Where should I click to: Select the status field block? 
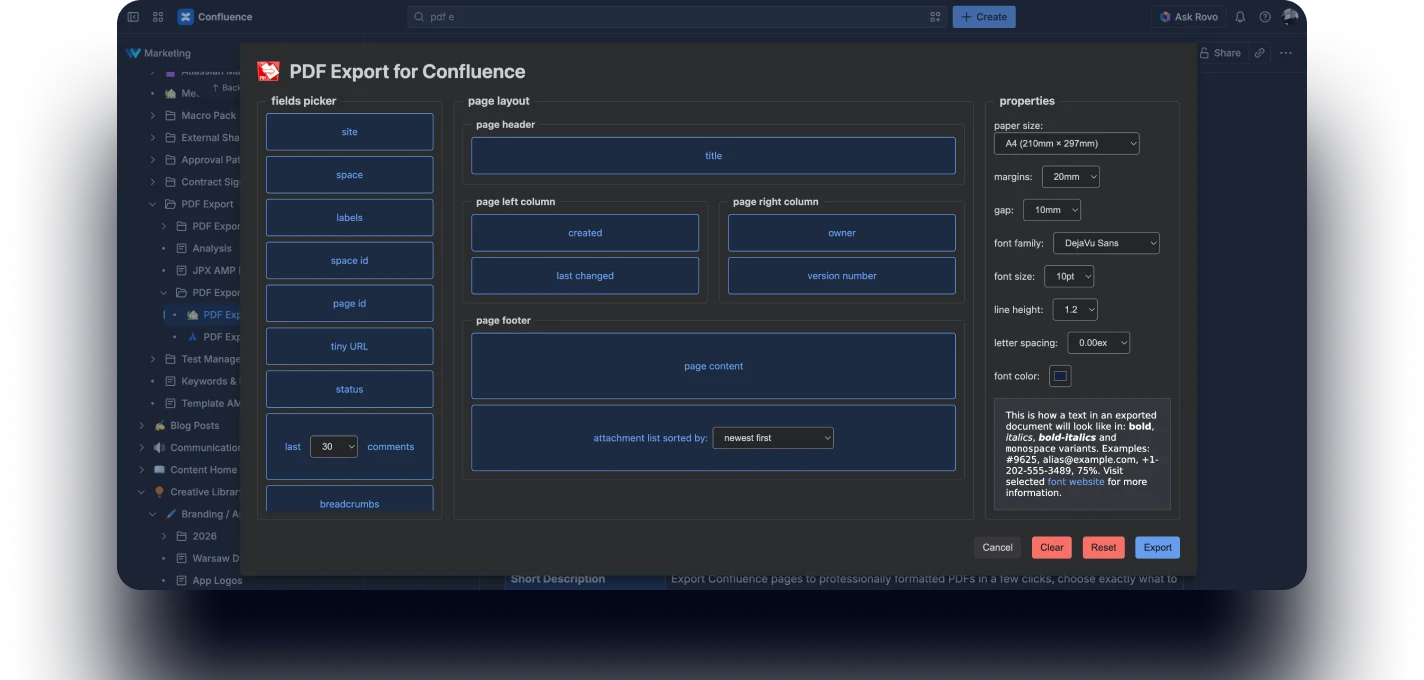[349, 389]
